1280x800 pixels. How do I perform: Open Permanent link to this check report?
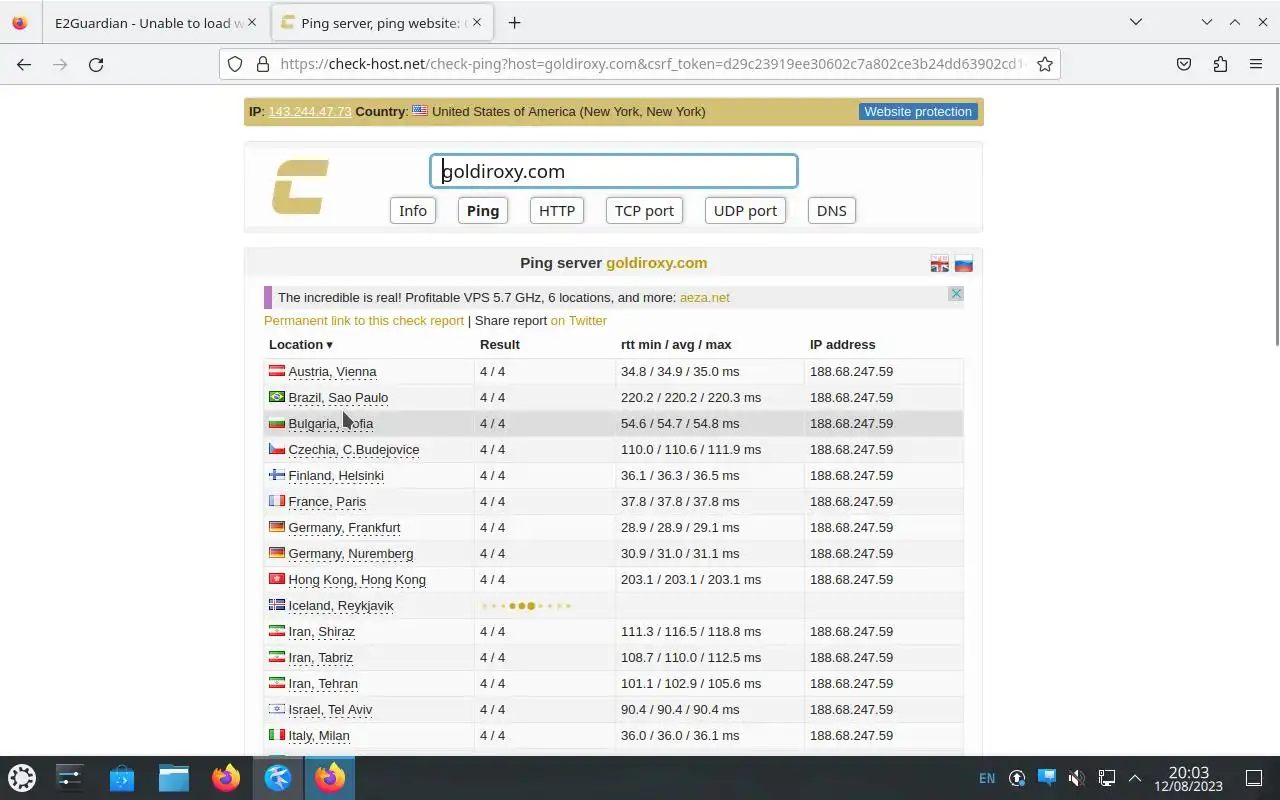tap(364, 321)
